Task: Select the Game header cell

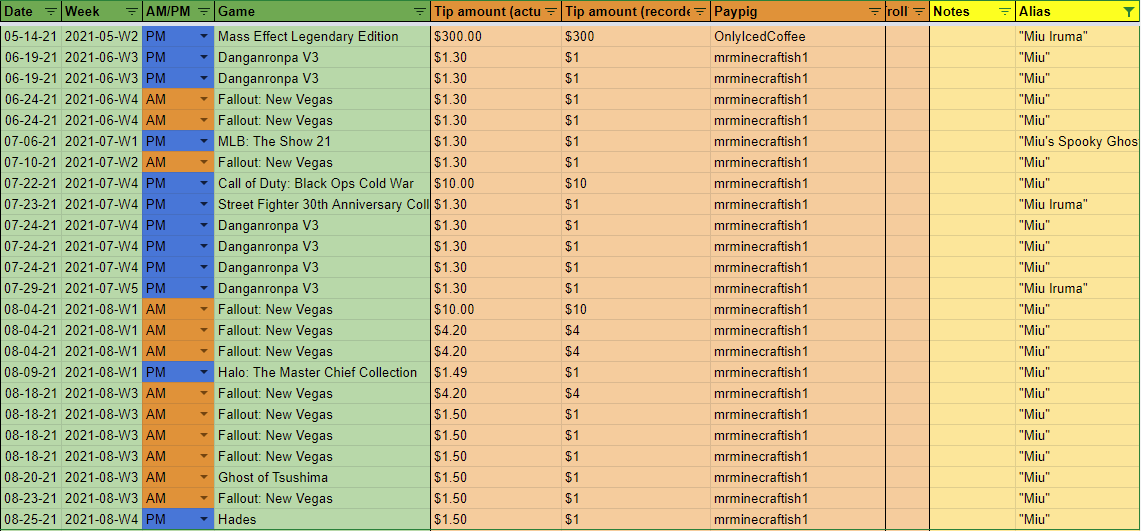Action: click(x=322, y=12)
